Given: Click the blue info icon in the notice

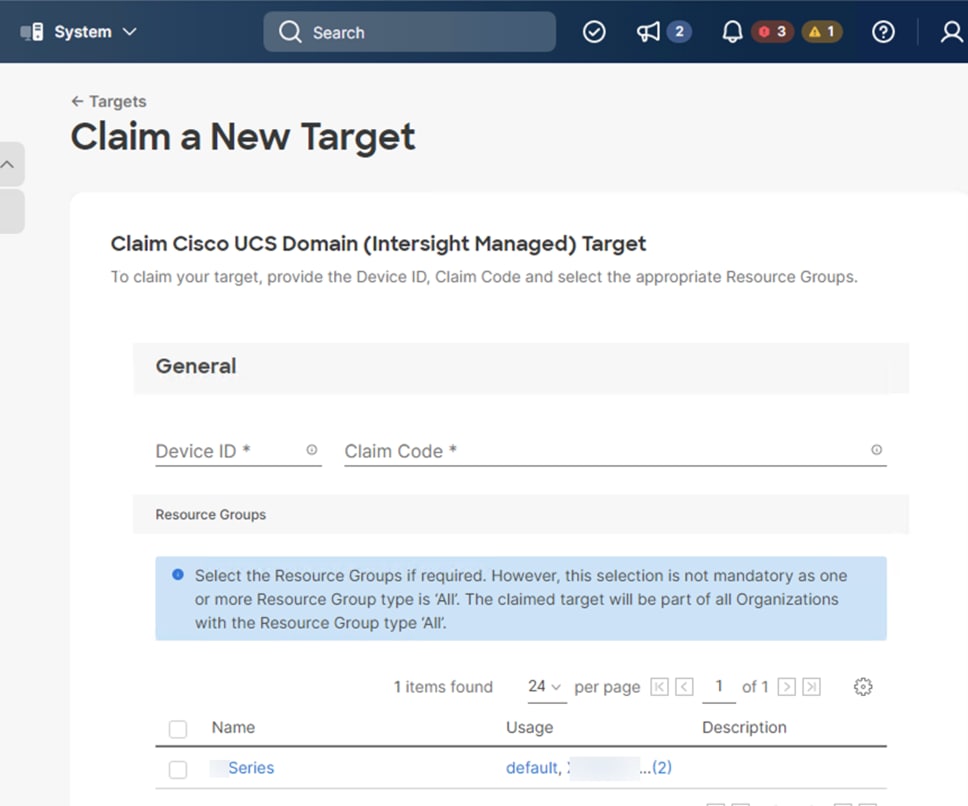Looking at the screenshot, I should click(178, 575).
